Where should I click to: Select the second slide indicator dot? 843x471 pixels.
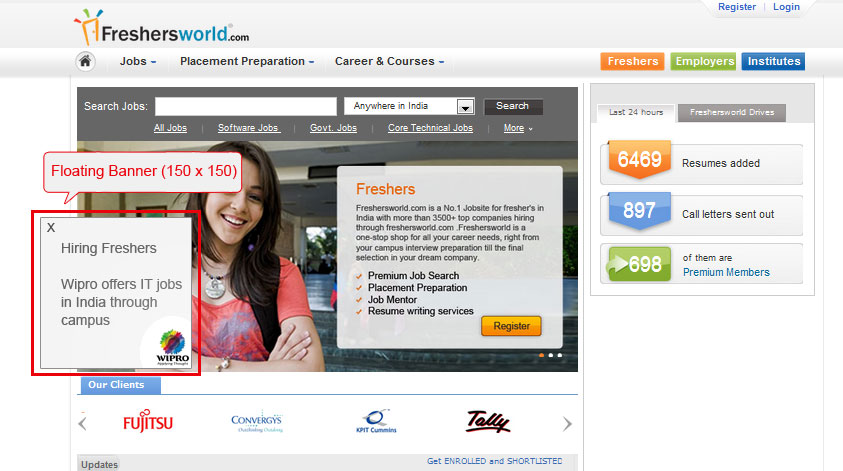coord(551,355)
